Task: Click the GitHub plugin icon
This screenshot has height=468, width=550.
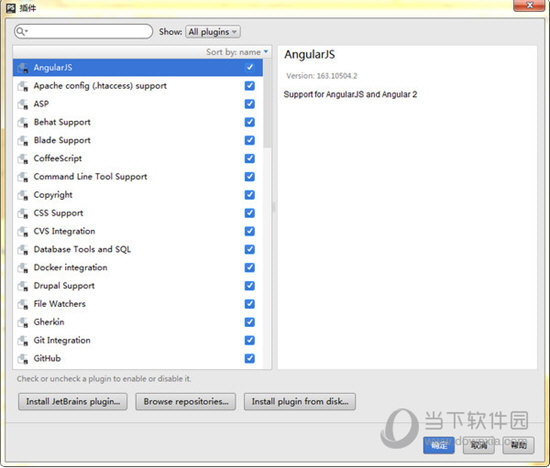Action: pyautogui.click(x=23, y=359)
